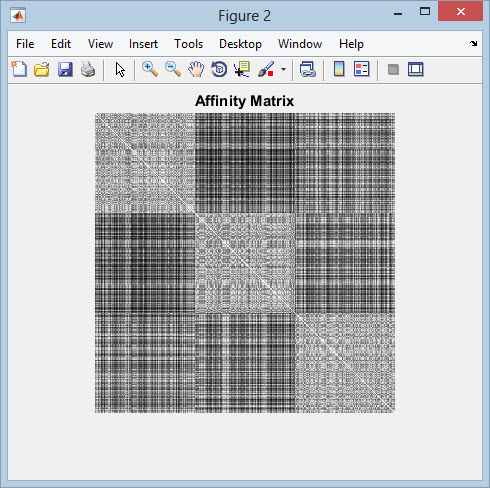Expand the brush color dropdown arrow
The width and height of the screenshot is (490, 488).
click(283, 70)
